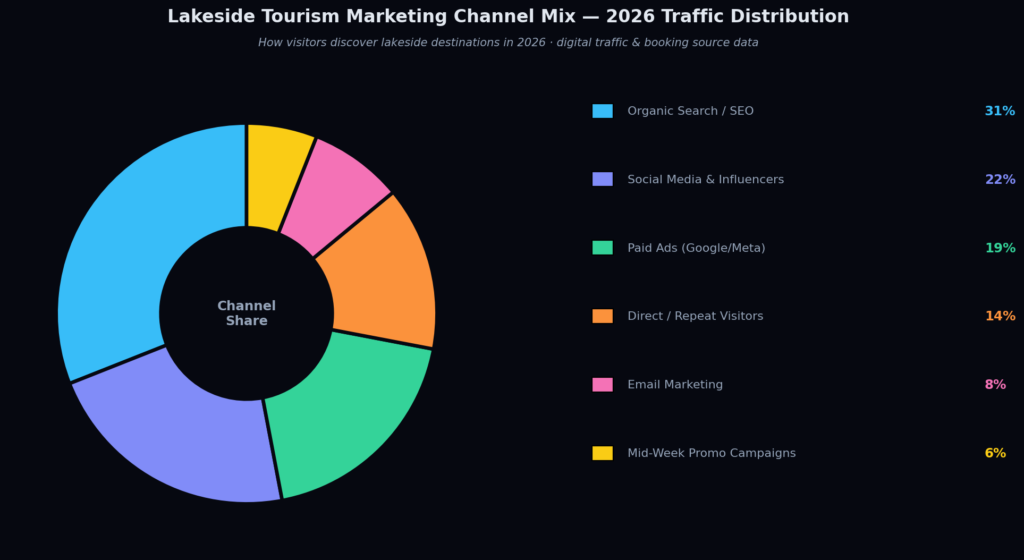Click the green Paid Ads legend swatch
Image resolution: width=1024 pixels, height=560 pixels.
(602, 248)
